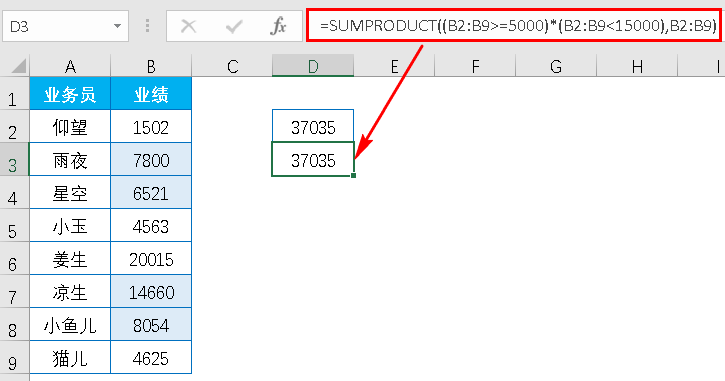Select row 9 header
Screen dimensions: 725x381
[14, 357]
